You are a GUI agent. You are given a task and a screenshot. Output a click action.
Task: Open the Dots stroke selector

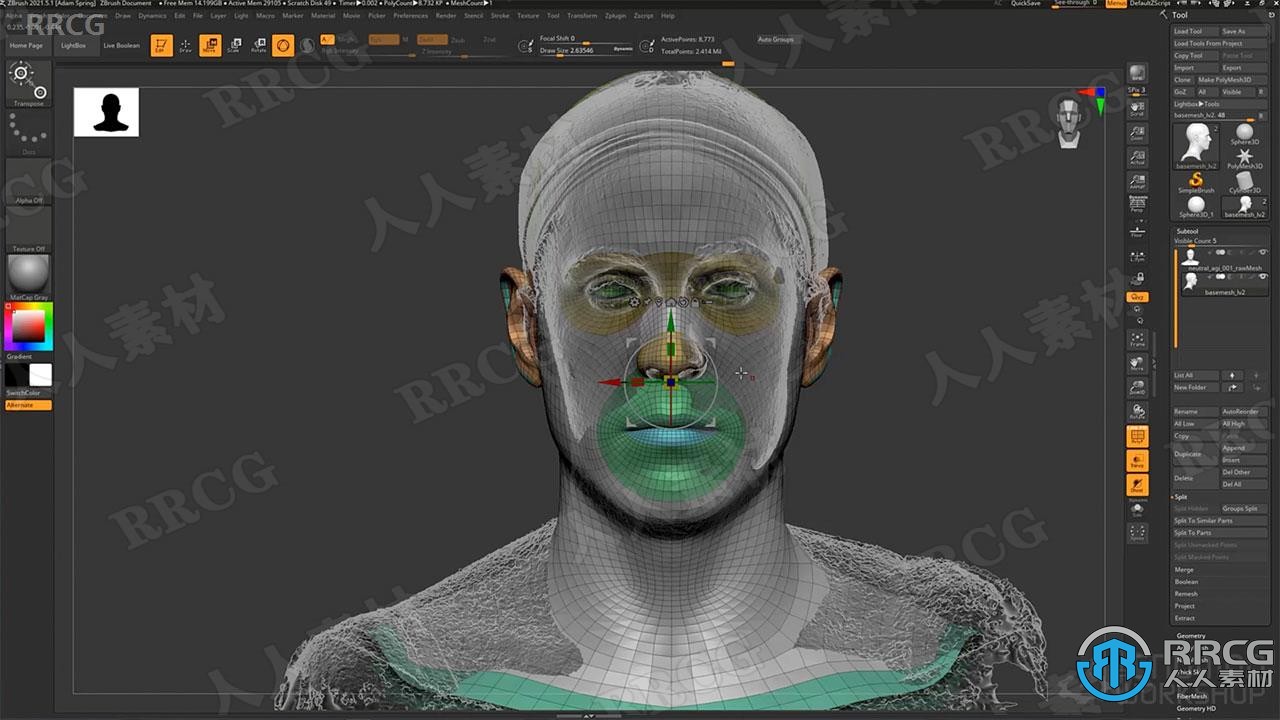[x=28, y=133]
